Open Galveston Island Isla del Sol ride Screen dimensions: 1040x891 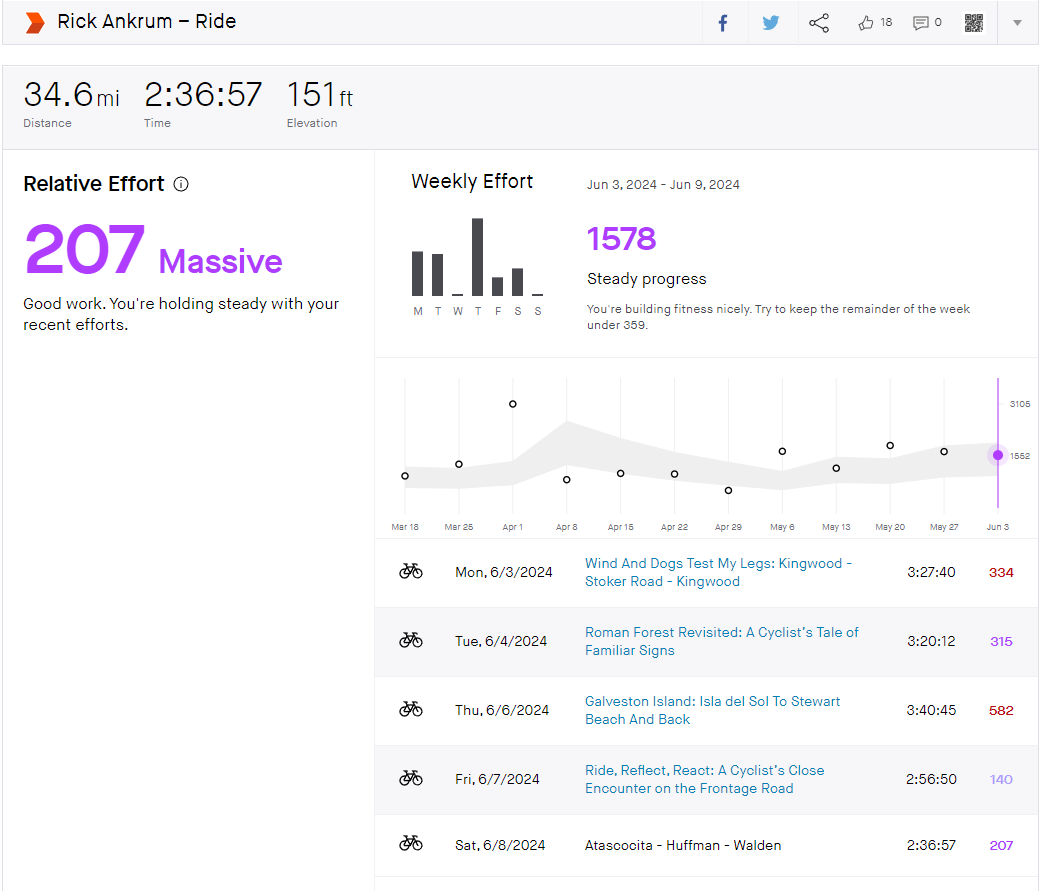pyautogui.click(x=712, y=710)
